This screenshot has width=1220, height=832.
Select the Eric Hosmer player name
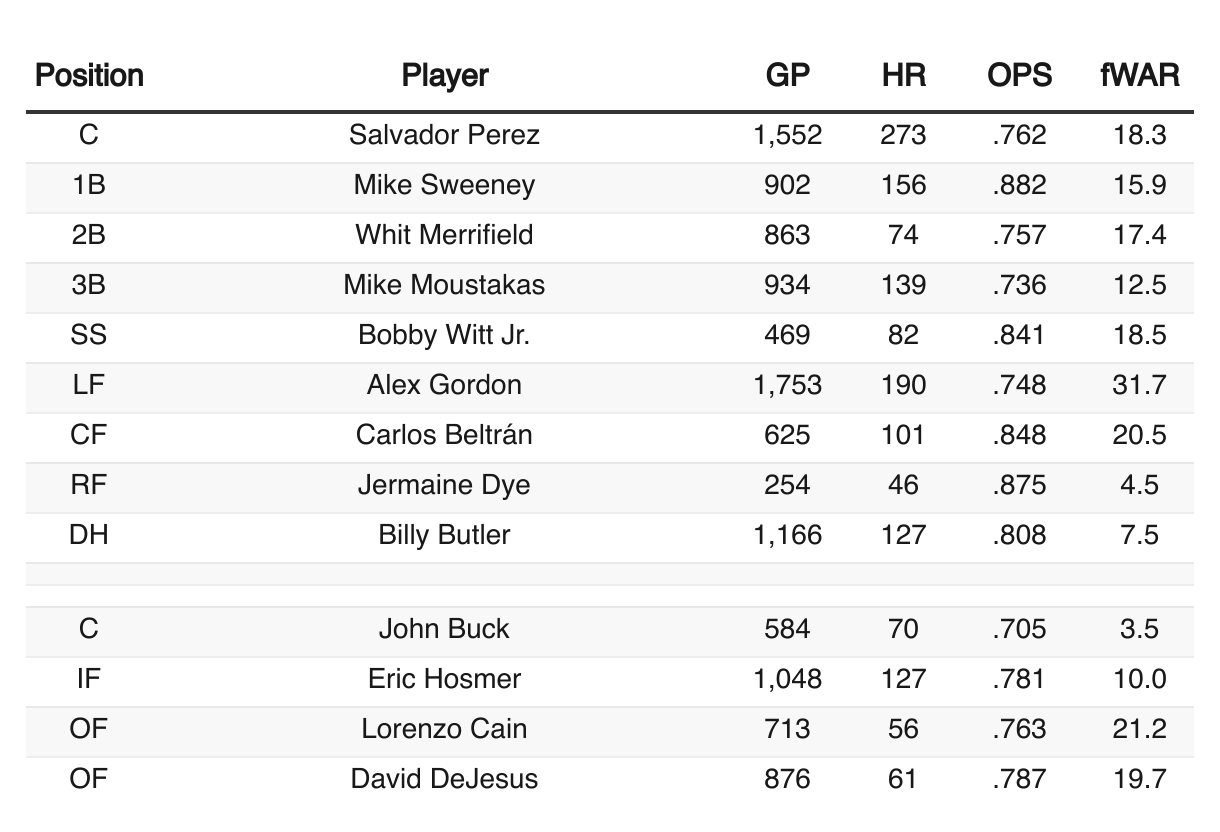pos(444,679)
